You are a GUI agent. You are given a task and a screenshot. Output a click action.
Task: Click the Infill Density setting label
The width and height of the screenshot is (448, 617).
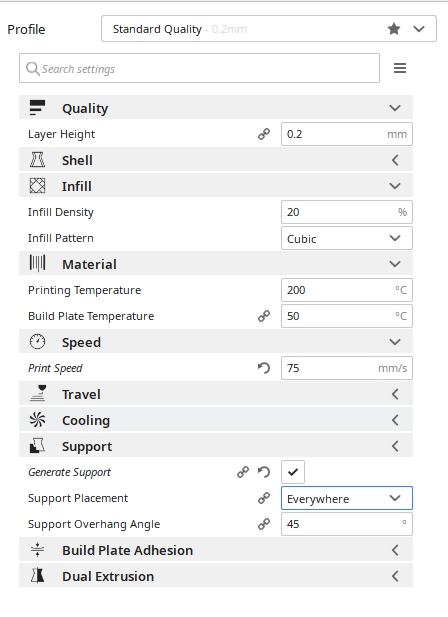[x=61, y=212]
